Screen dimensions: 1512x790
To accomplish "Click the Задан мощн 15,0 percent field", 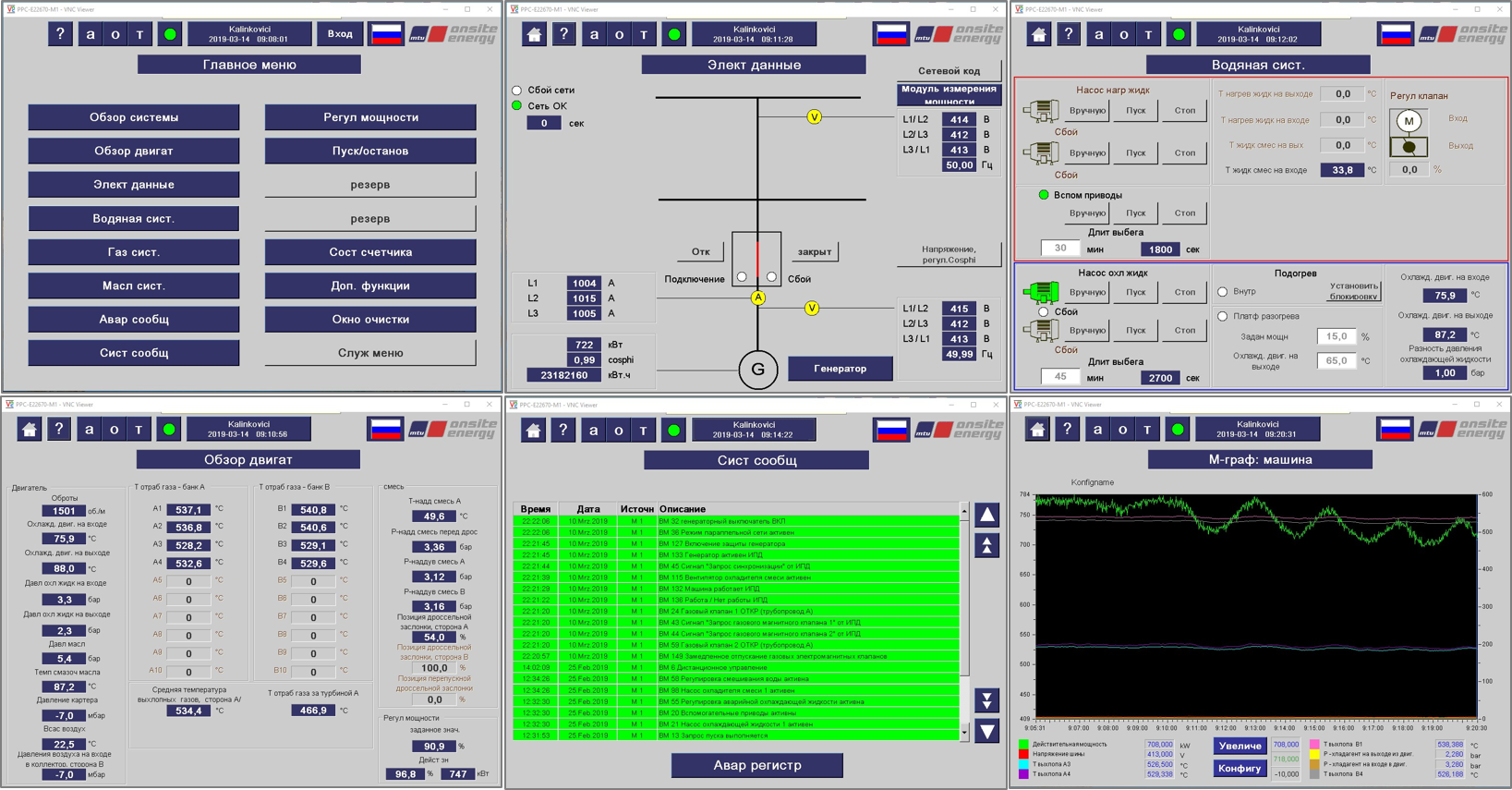I will point(1337,336).
